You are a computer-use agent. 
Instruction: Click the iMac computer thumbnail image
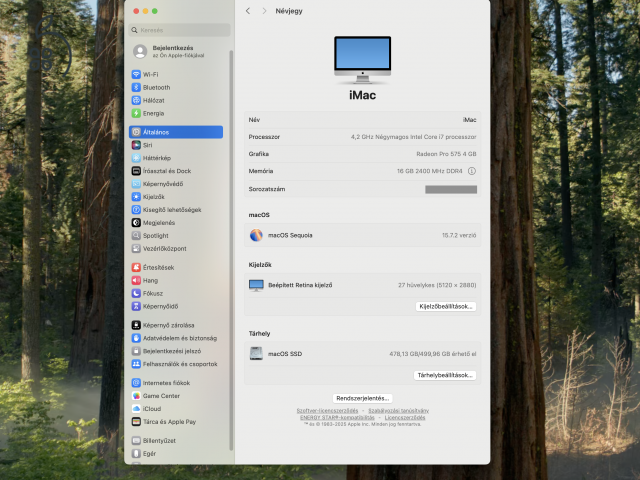tap(362, 60)
